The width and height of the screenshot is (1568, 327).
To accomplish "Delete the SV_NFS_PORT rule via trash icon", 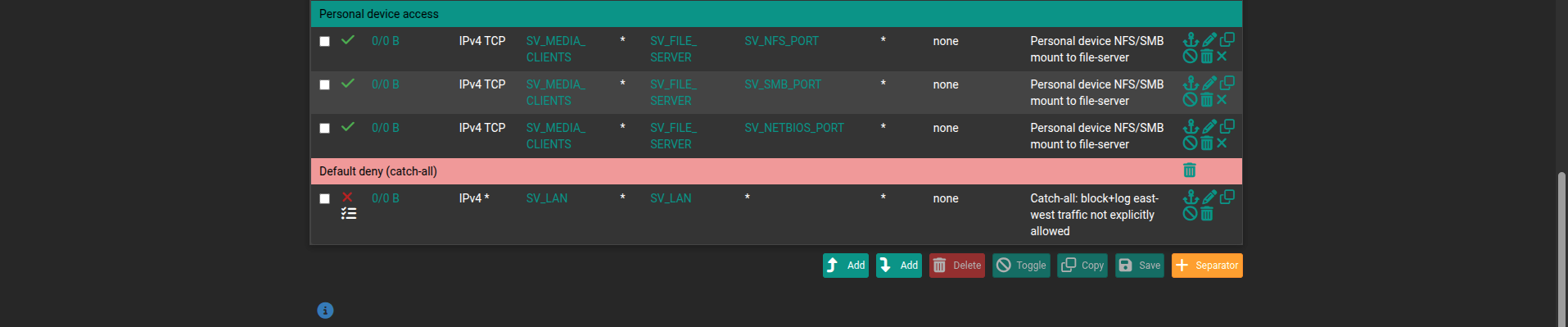I will click(1207, 56).
